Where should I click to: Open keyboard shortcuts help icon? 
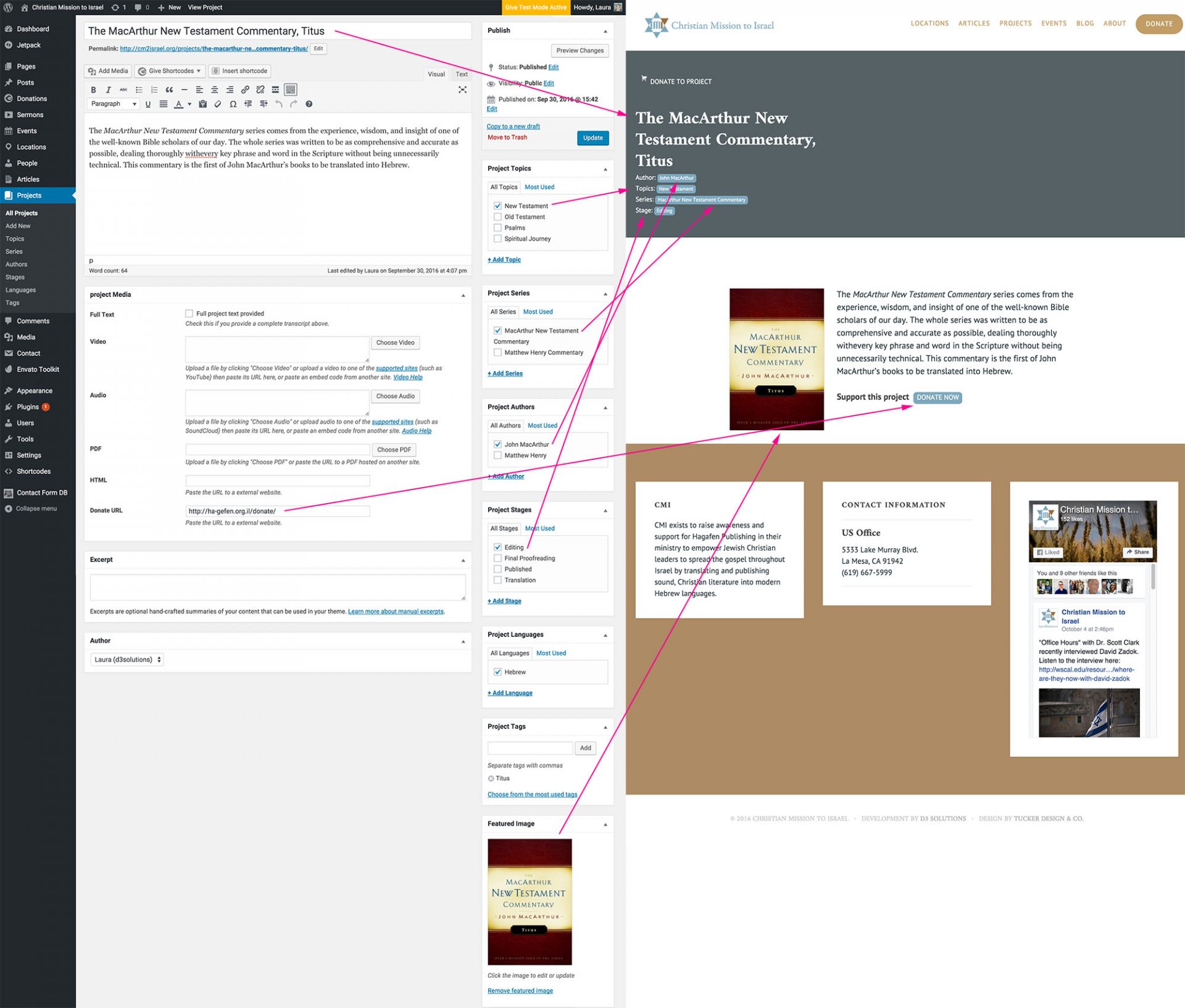[309, 104]
